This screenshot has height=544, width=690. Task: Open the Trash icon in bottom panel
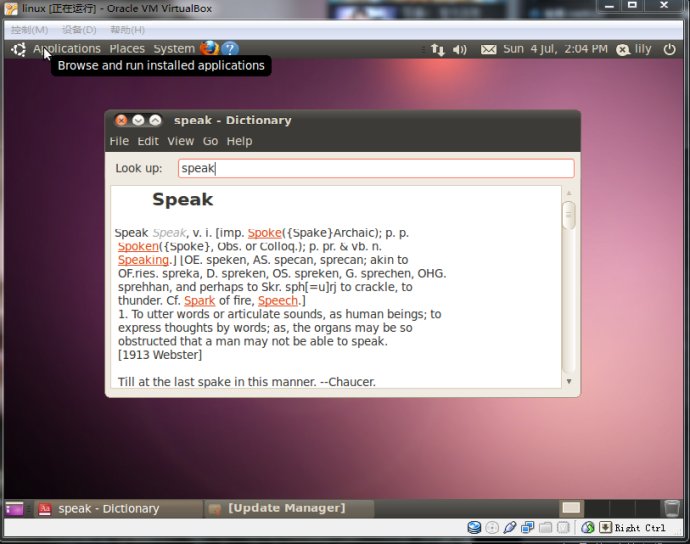click(x=672, y=508)
